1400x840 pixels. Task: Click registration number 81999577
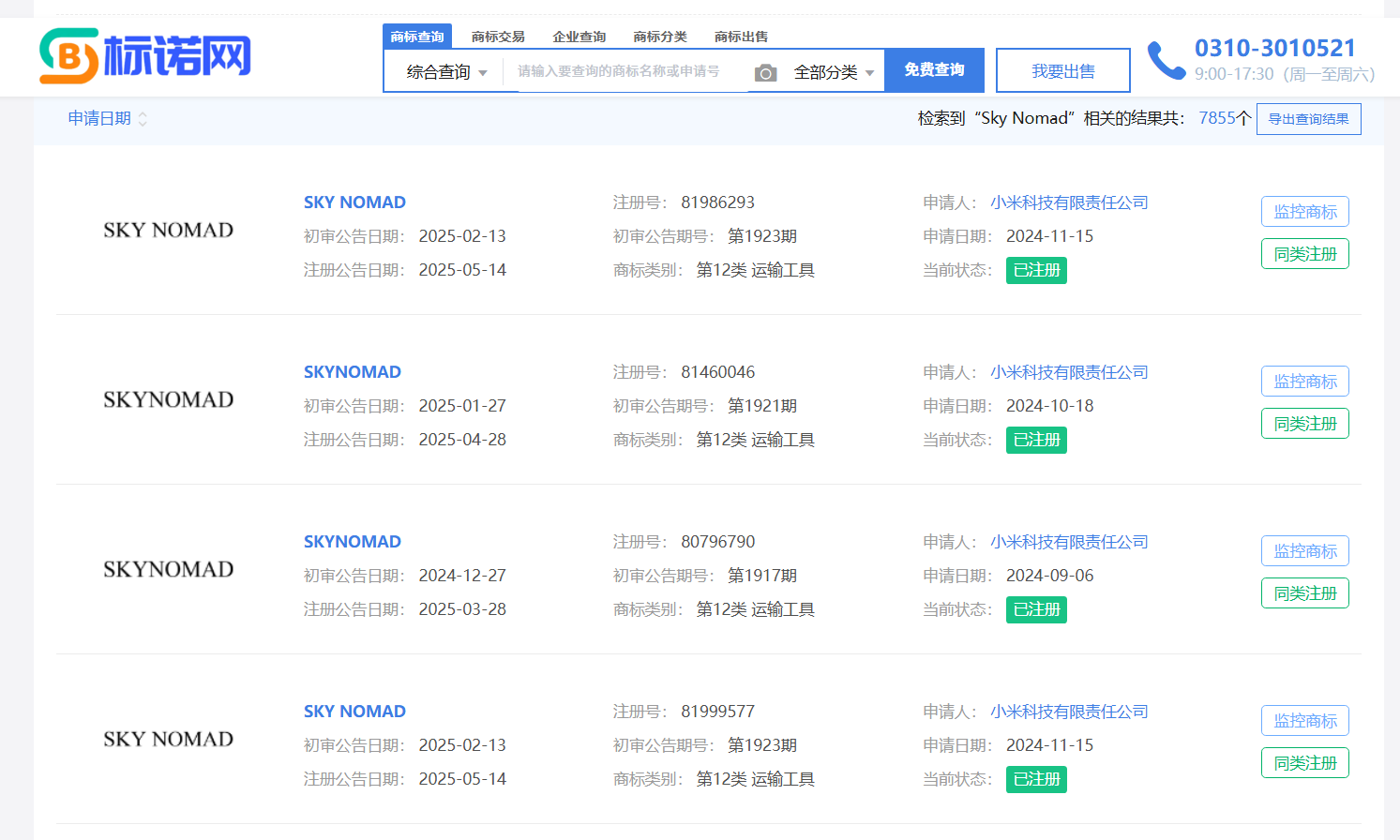point(718,712)
